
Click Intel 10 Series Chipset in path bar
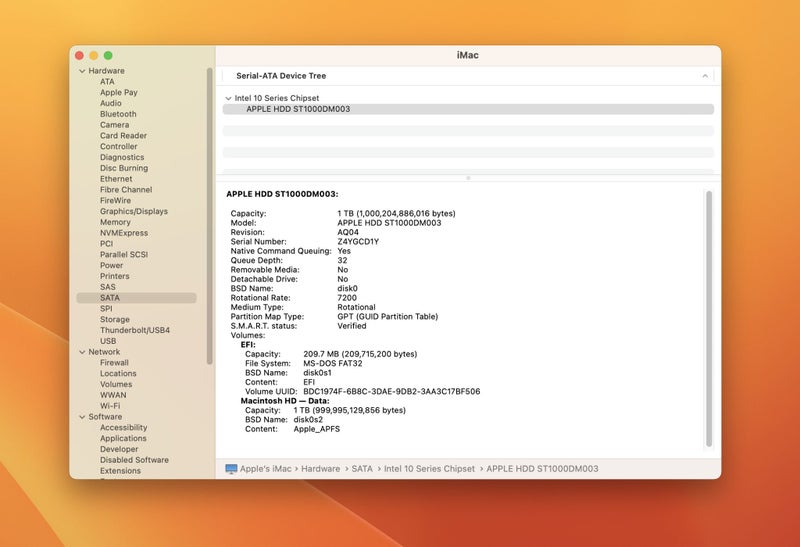click(429, 469)
